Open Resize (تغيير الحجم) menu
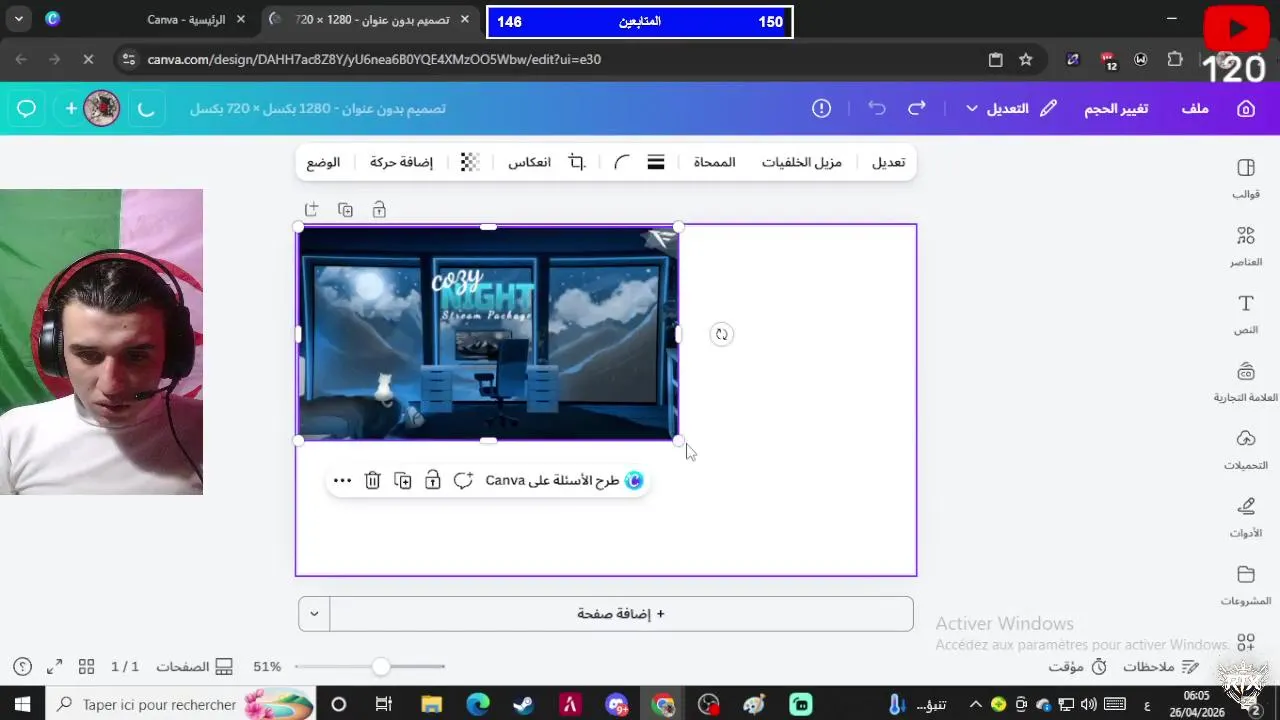 (x=1116, y=108)
